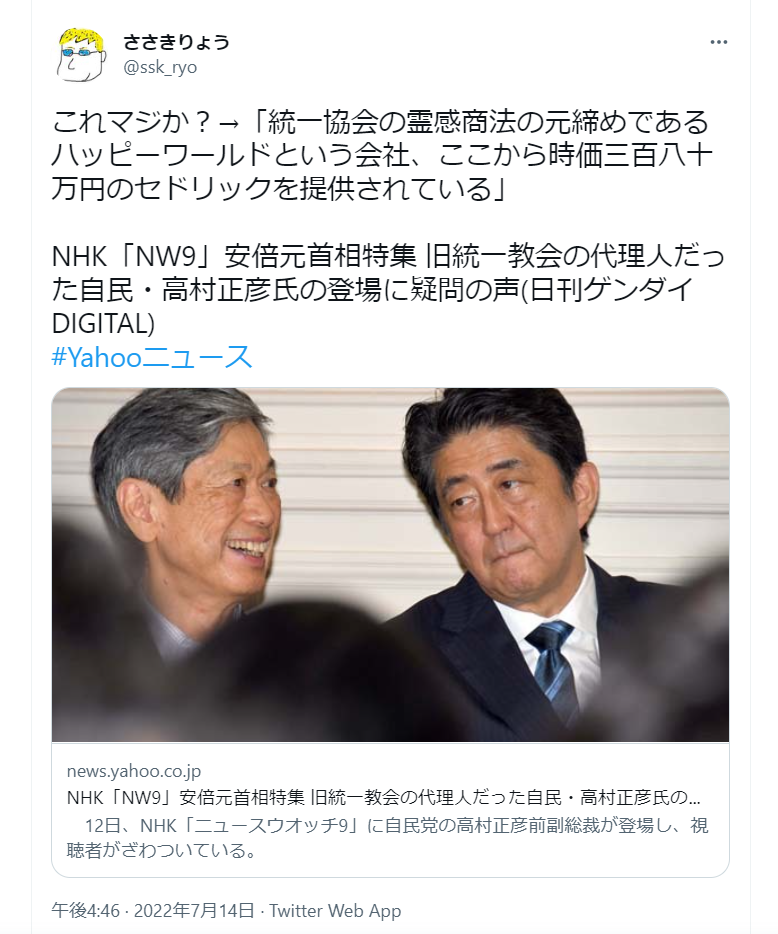
Task: Click the 2022年7月14日 date link
Action: pyautogui.click(x=194, y=910)
